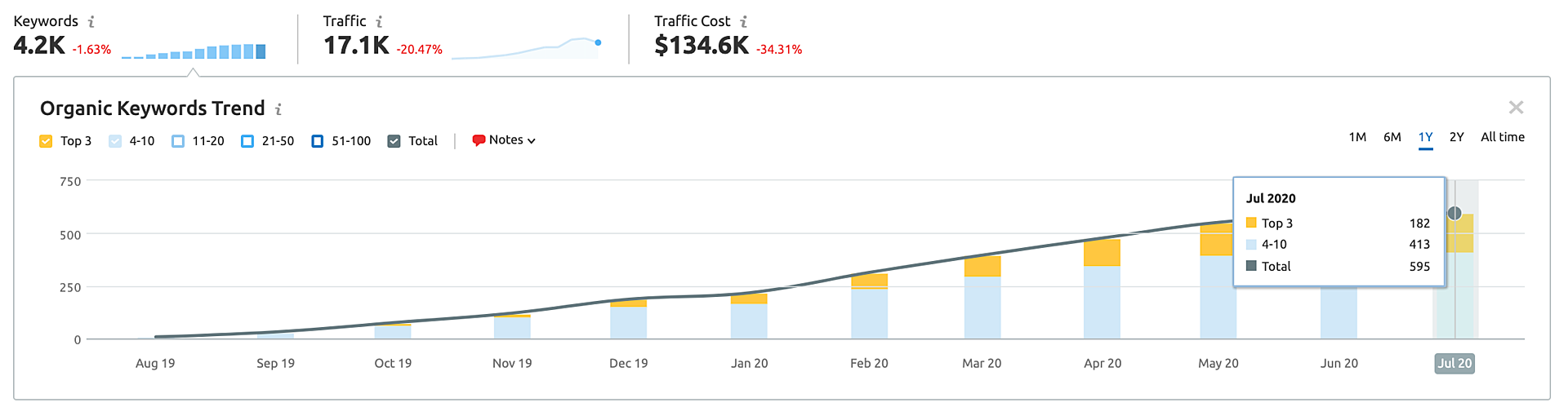The width and height of the screenshot is (1568, 416).
Task: Click the Keywords mini bar chart
Action: [194, 51]
